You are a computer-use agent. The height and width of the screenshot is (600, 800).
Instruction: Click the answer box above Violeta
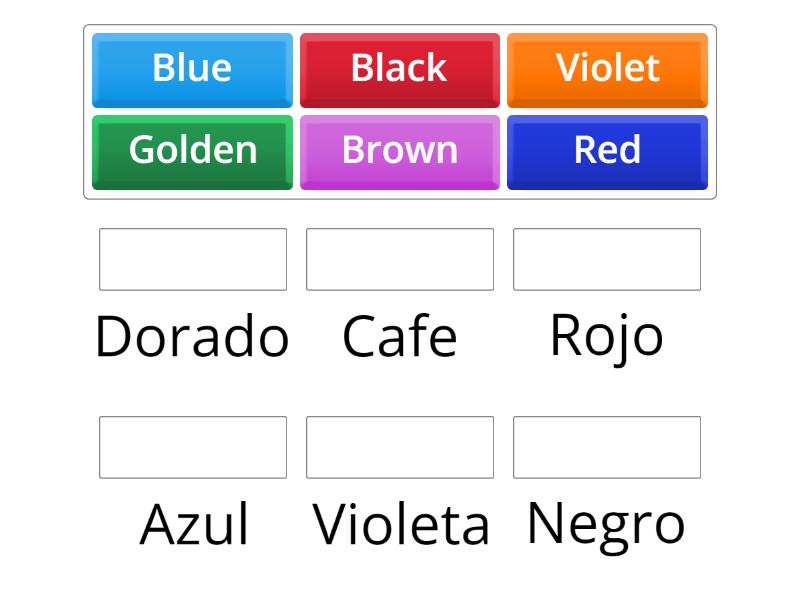[400, 446]
